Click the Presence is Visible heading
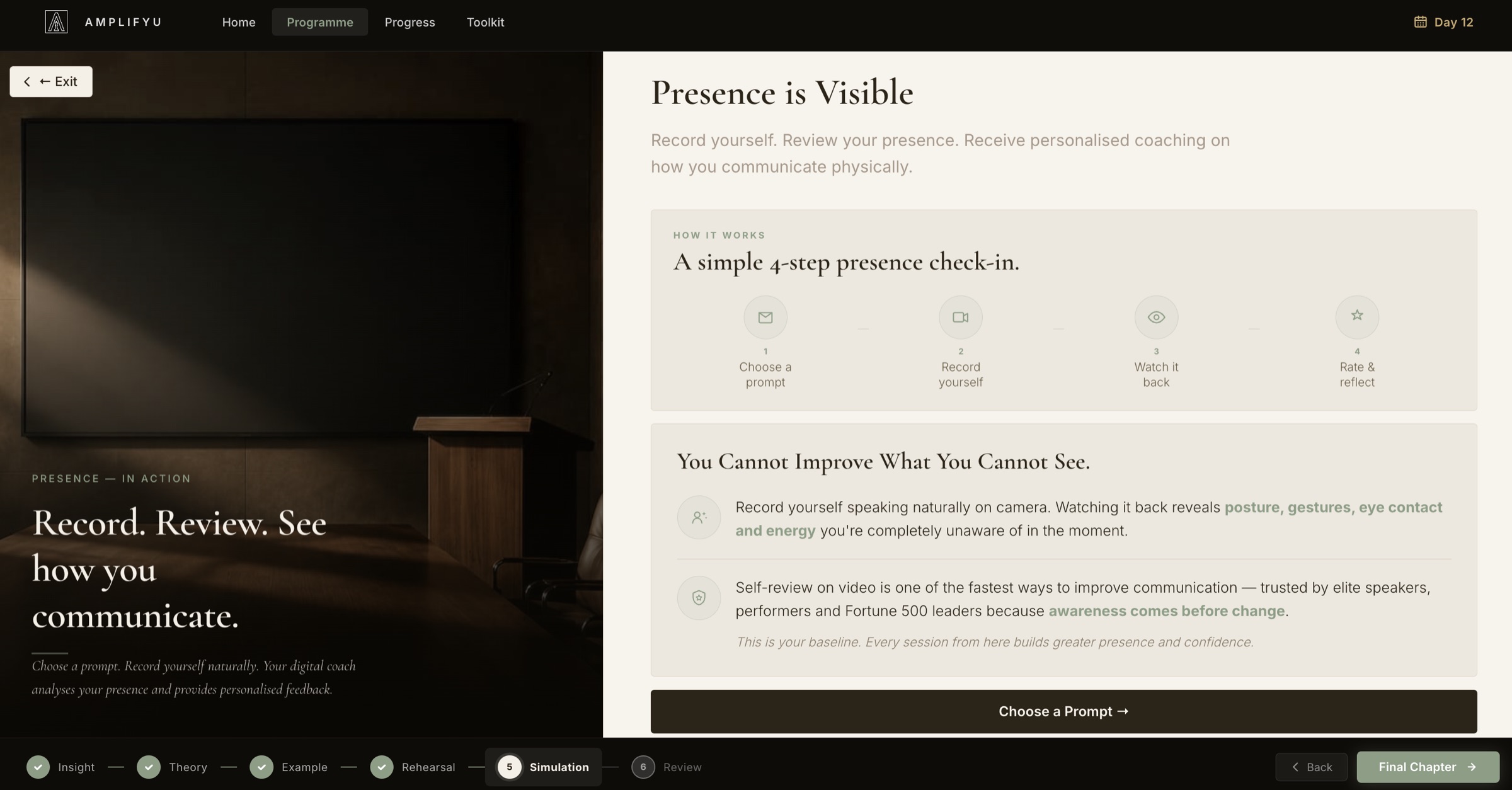1512x790 pixels. click(782, 93)
